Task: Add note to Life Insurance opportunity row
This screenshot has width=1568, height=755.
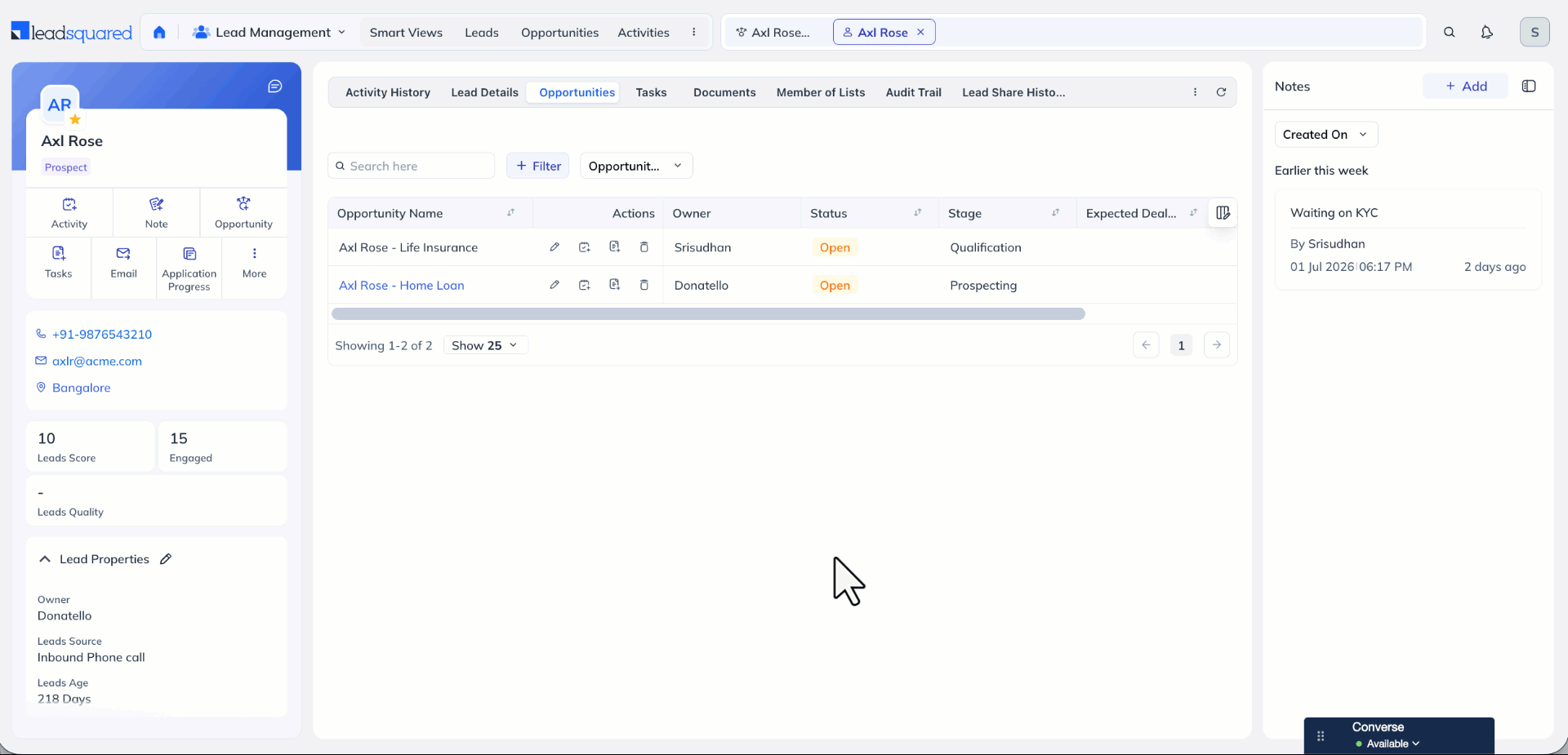Action: [615, 247]
